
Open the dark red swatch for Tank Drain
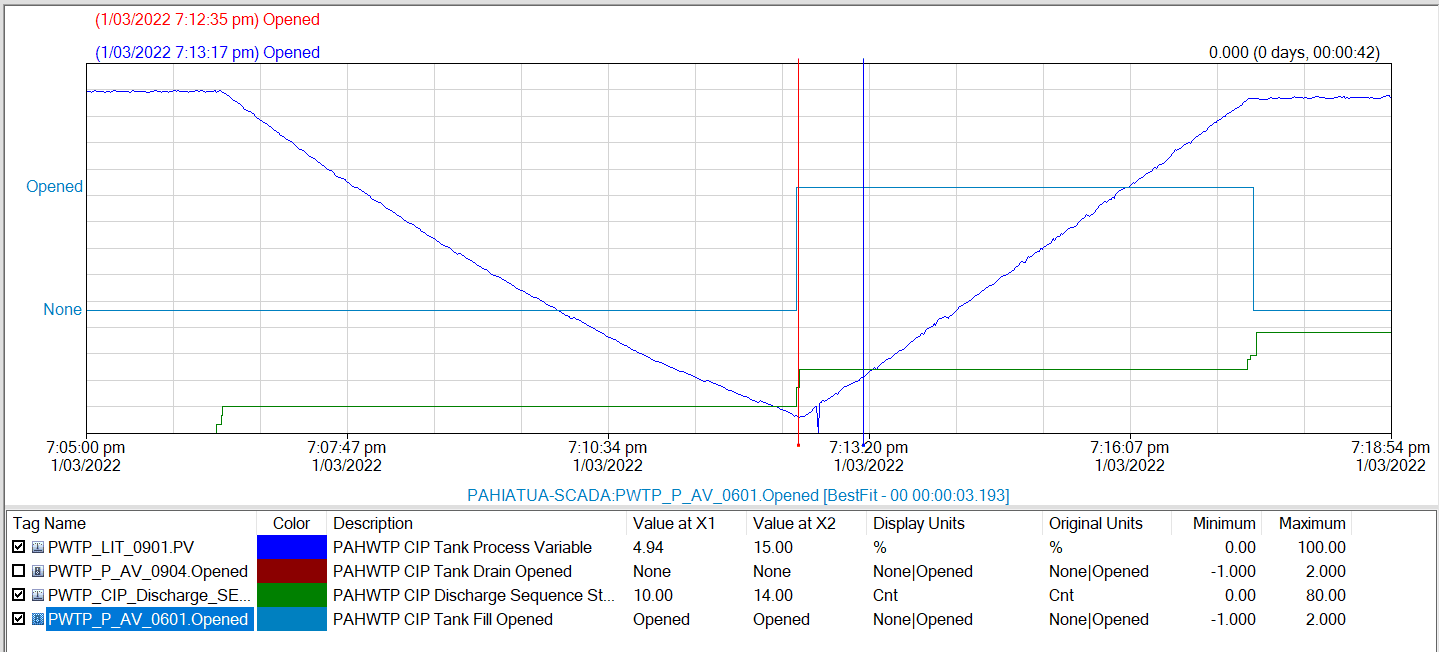[x=292, y=571]
